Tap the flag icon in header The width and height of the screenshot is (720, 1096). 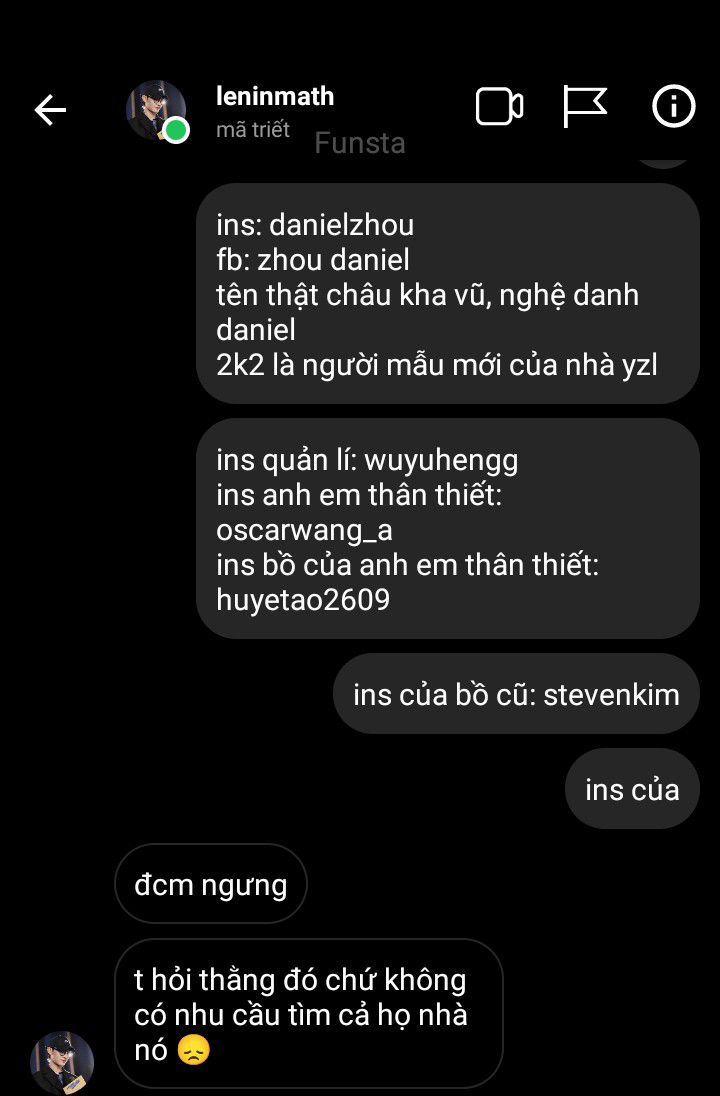[x=585, y=107]
